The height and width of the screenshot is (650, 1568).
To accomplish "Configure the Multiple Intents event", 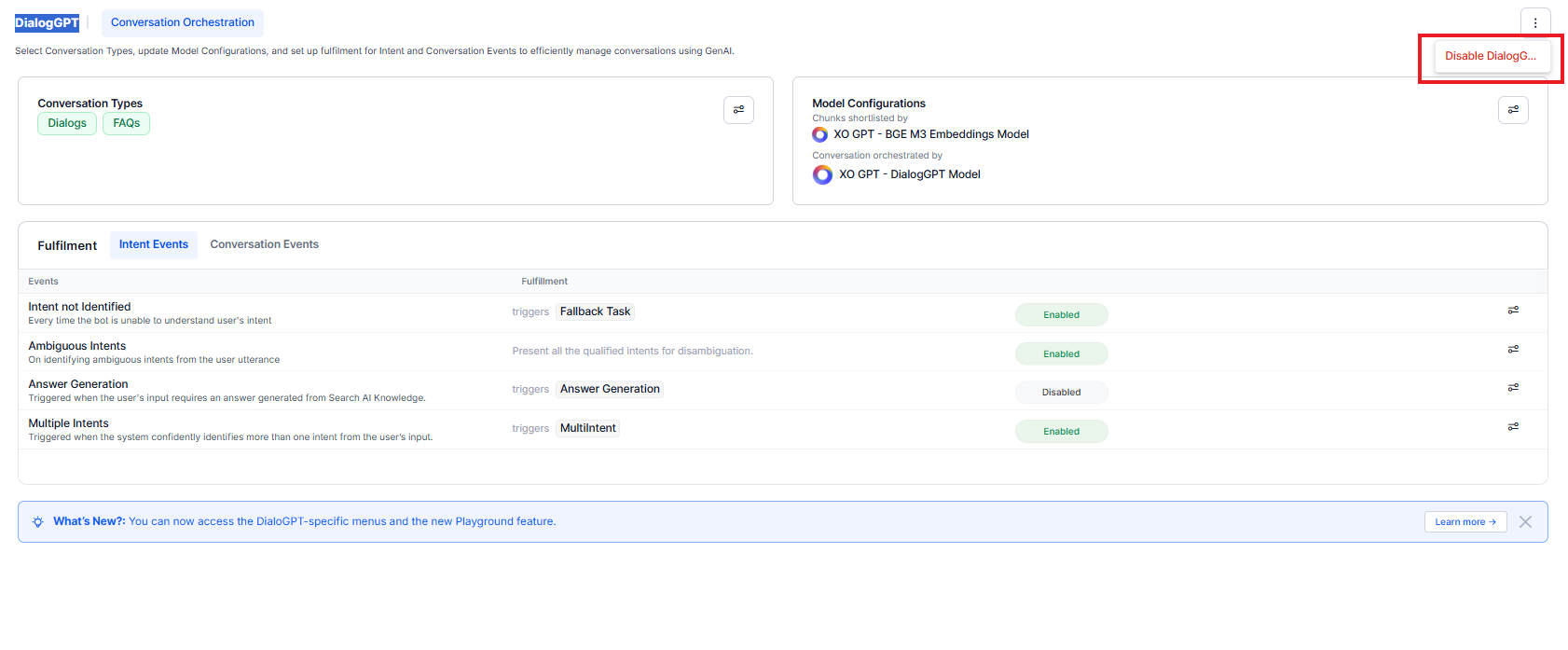I will pyautogui.click(x=1513, y=426).
